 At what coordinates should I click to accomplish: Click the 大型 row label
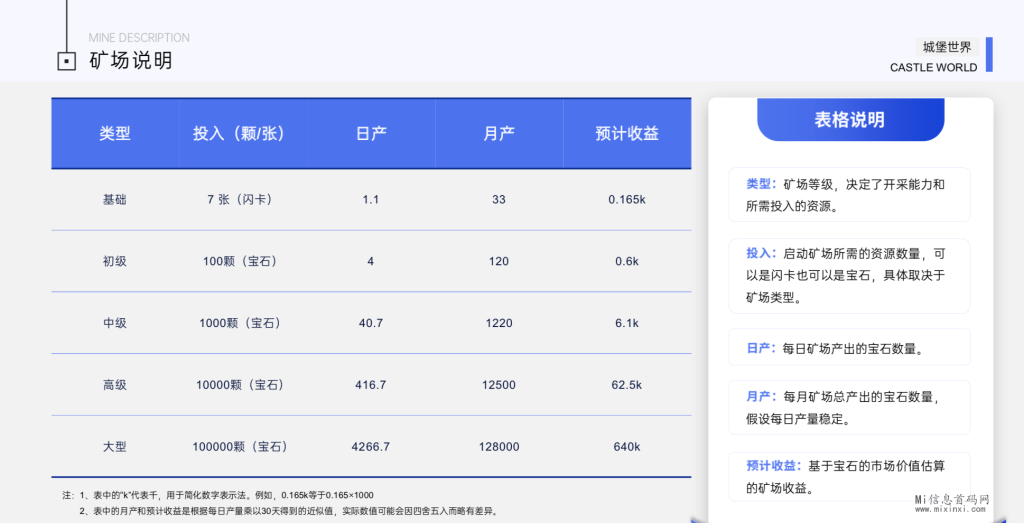click(115, 447)
